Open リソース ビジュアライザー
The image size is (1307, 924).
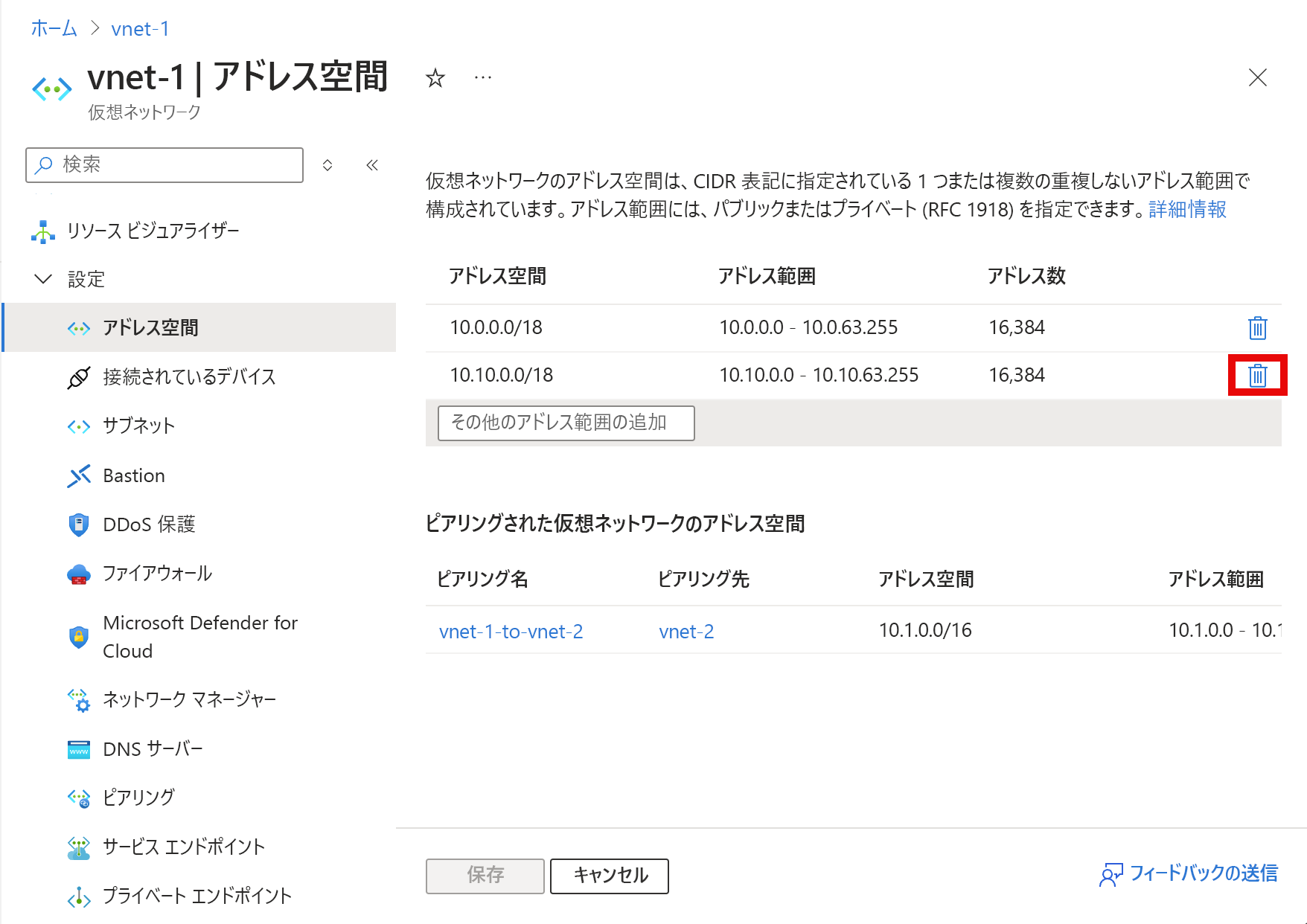[153, 231]
